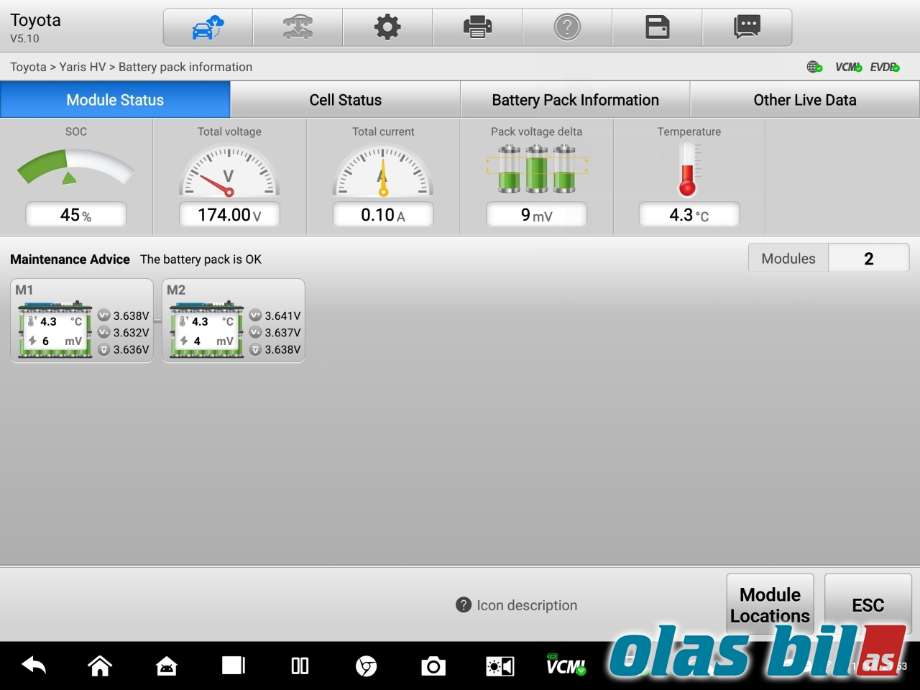Screen dimensions: 920x690
Task: Tap the 4.3 °C pack temperature value
Action: click(689, 215)
